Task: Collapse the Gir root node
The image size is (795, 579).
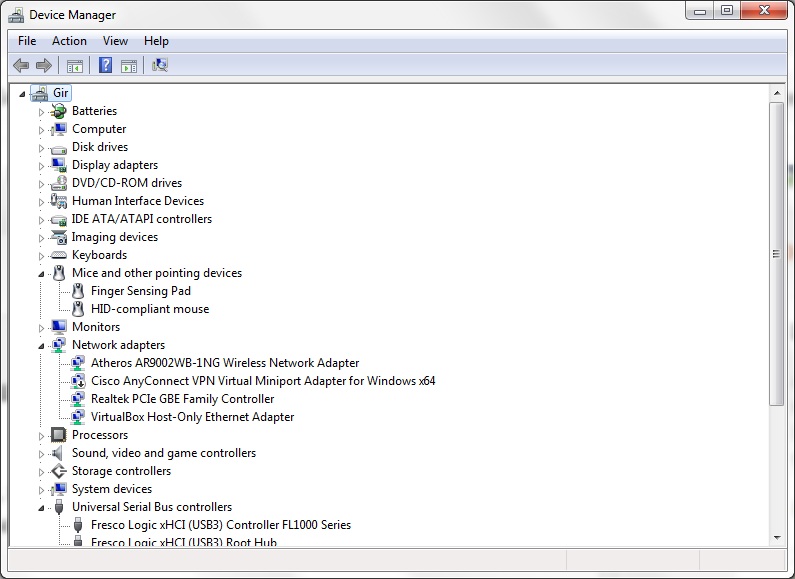Action: click(22, 94)
